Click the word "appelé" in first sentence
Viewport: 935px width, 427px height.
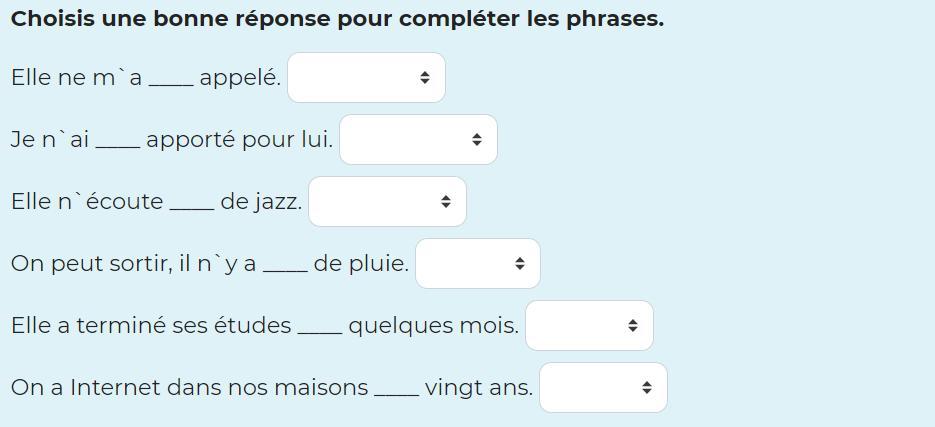point(240,78)
